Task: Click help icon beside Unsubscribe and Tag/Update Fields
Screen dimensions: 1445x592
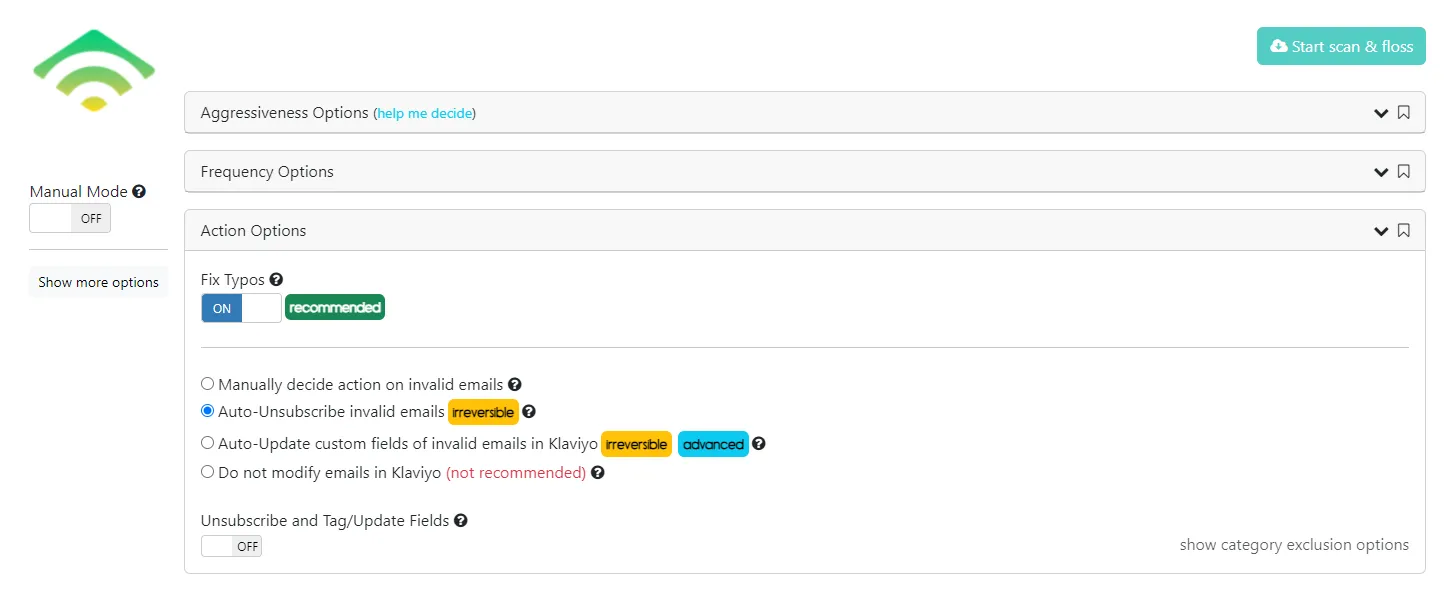Action: 461,521
